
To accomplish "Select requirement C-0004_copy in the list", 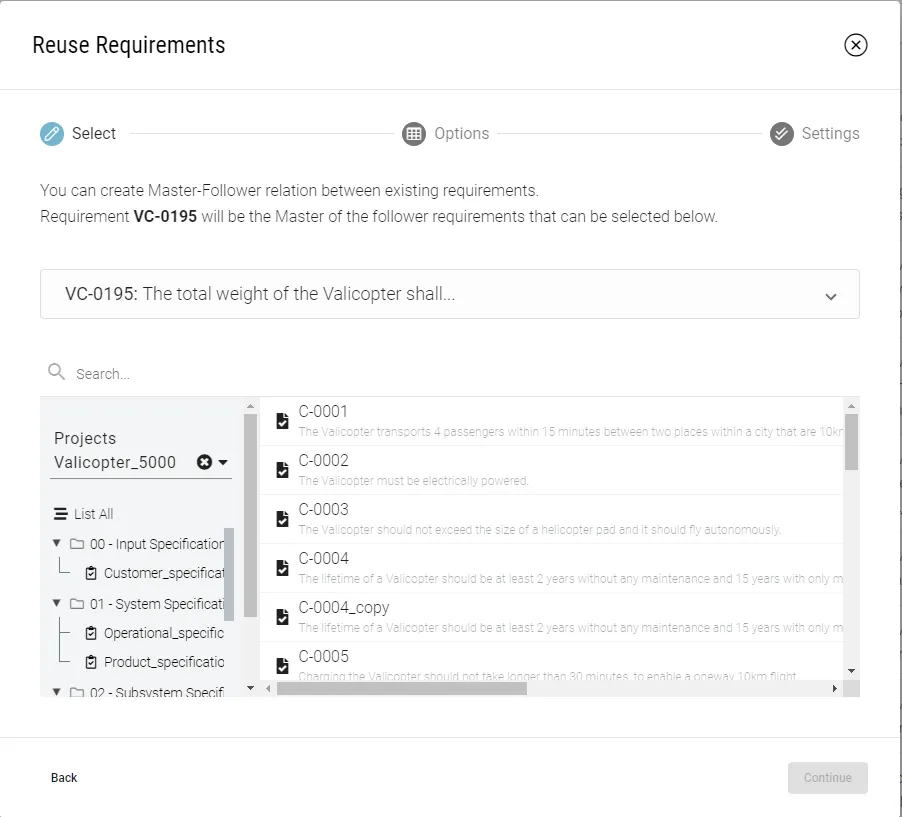I will (x=344, y=607).
